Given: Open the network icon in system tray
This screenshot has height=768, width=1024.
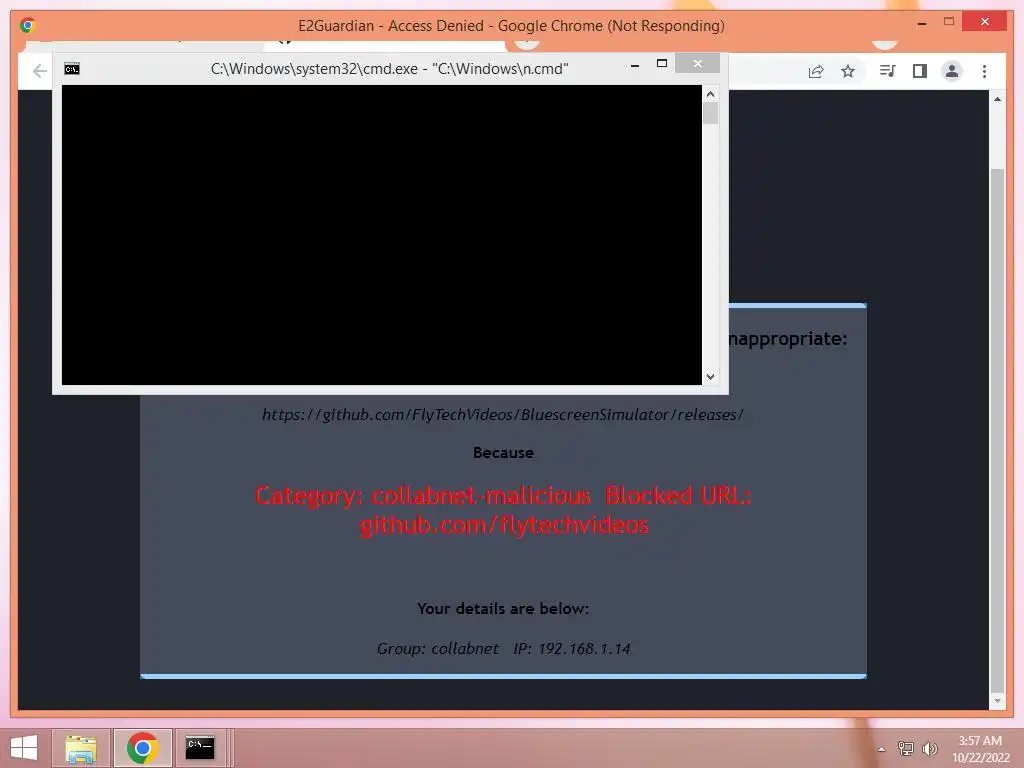Looking at the screenshot, I should click(x=906, y=748).
